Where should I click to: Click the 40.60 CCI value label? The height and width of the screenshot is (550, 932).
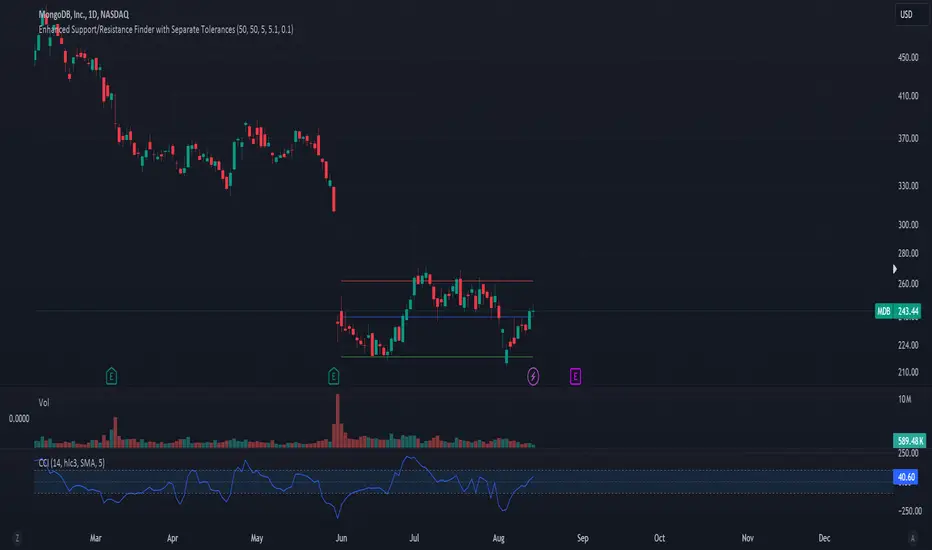point(906,477)
